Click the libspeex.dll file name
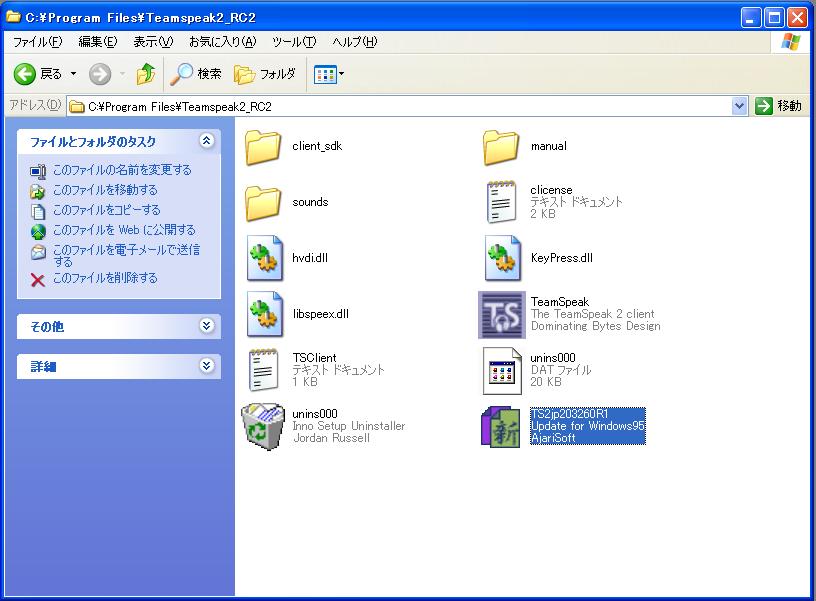Screen dimensions: 816x601 click(x=321, y=314)
